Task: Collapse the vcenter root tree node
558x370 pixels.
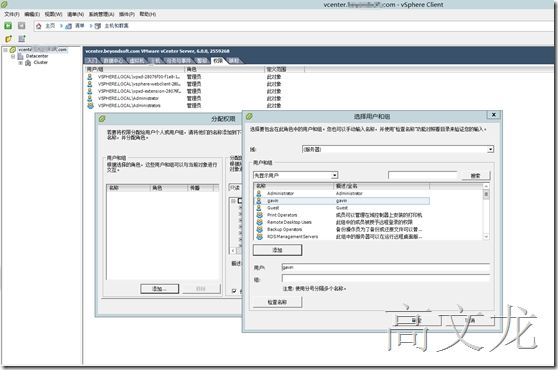Action: pos(5,50)
